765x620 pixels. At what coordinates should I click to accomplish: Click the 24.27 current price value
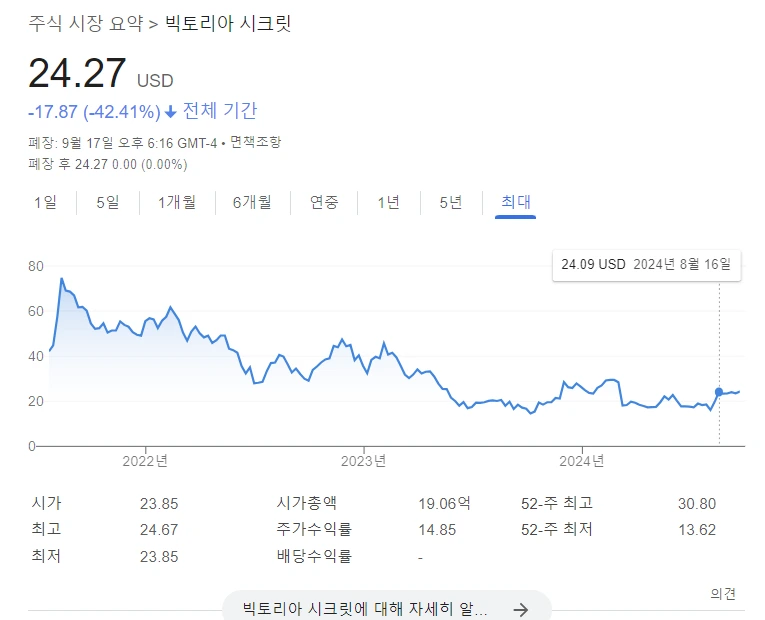(x=77, y=73)
